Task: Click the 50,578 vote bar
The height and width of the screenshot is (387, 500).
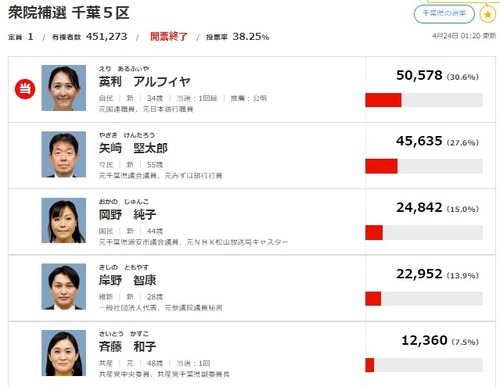Action: click(x=424, y=100)
